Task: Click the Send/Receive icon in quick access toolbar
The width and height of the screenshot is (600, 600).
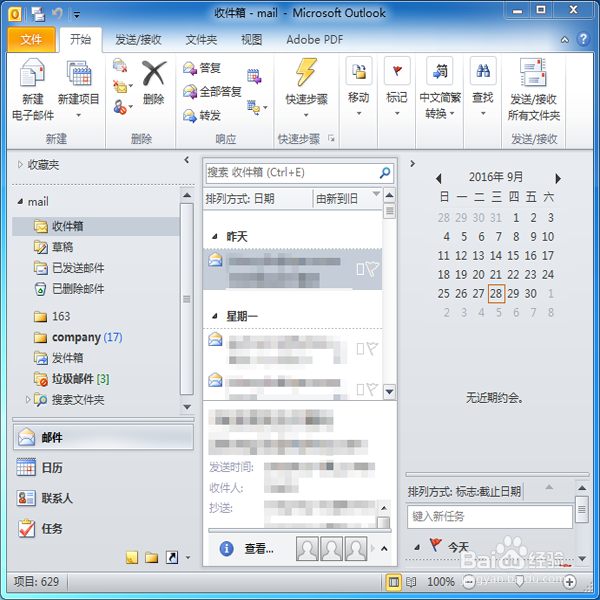Action: 38,15
